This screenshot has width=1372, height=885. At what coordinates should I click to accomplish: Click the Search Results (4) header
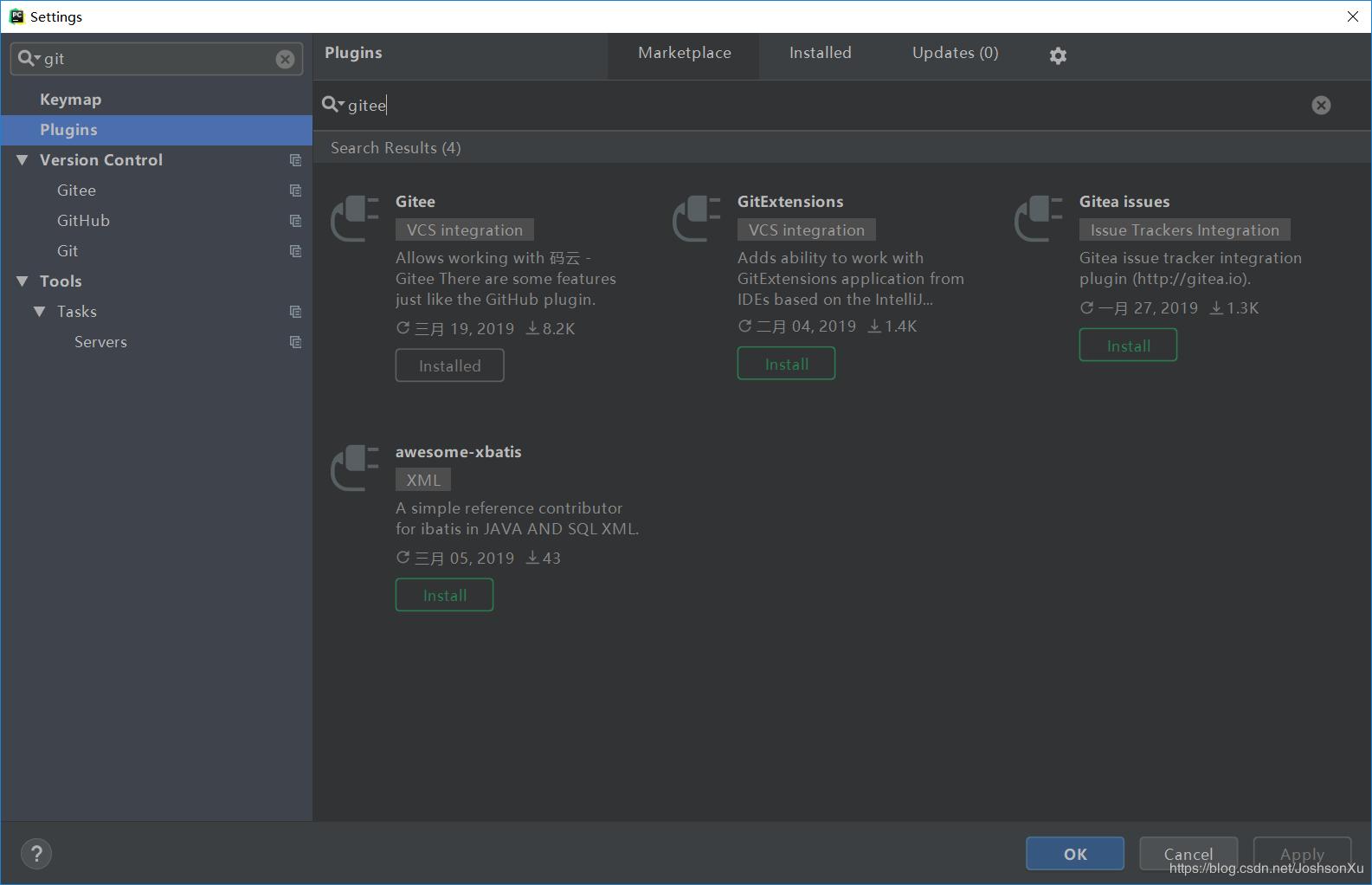coord(396,148)
